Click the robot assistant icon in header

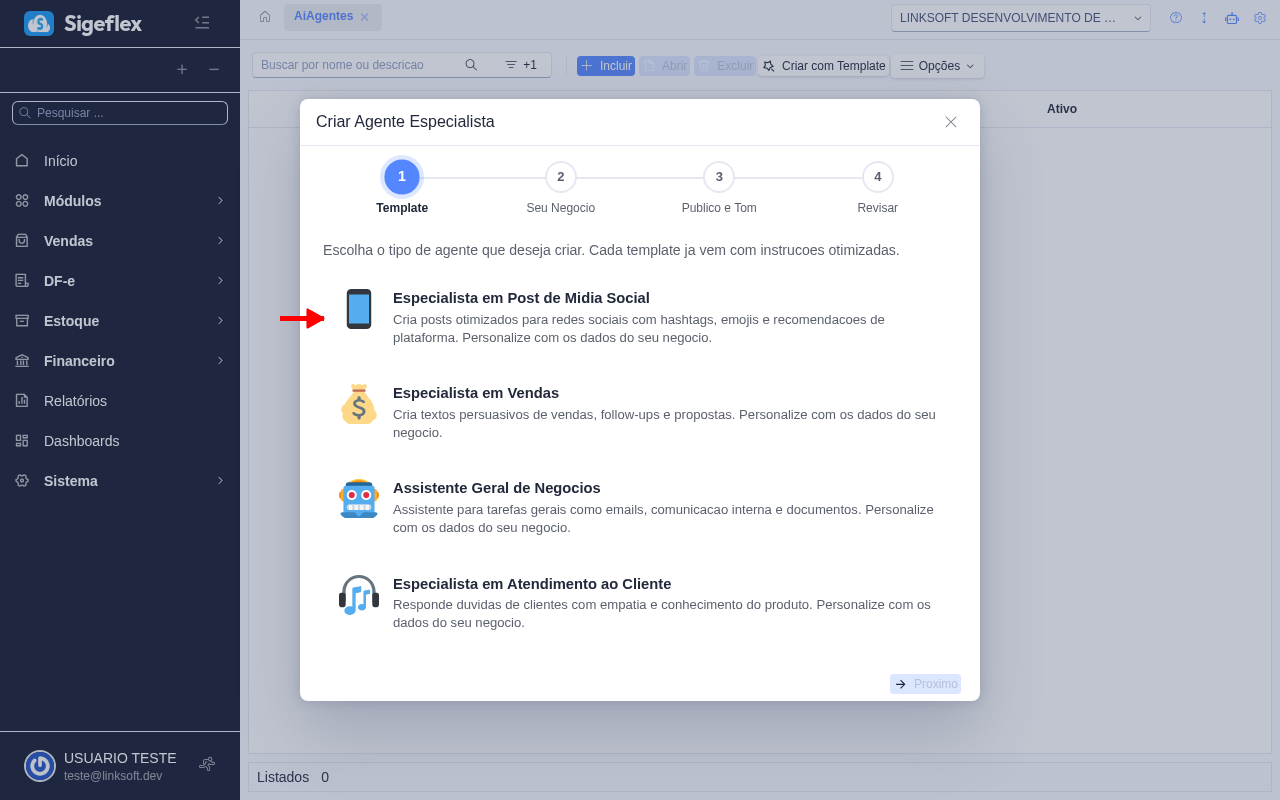click(x=1232, y=18)
